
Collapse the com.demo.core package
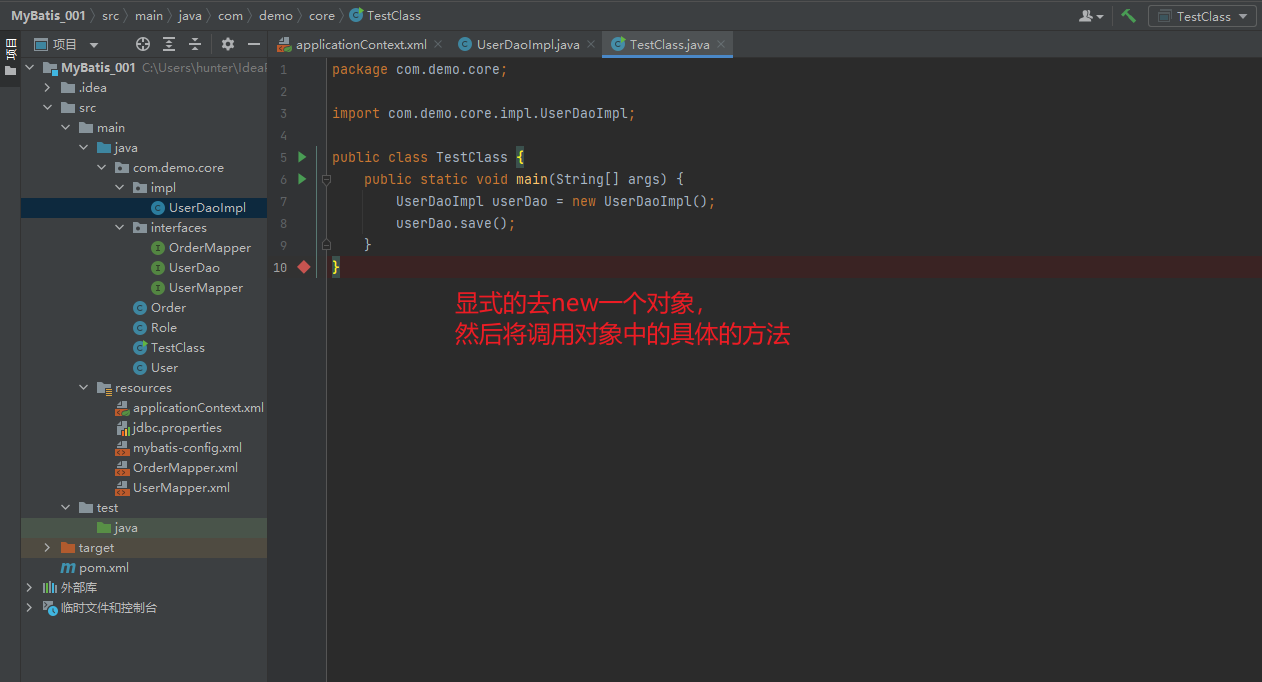coord(102,168)
